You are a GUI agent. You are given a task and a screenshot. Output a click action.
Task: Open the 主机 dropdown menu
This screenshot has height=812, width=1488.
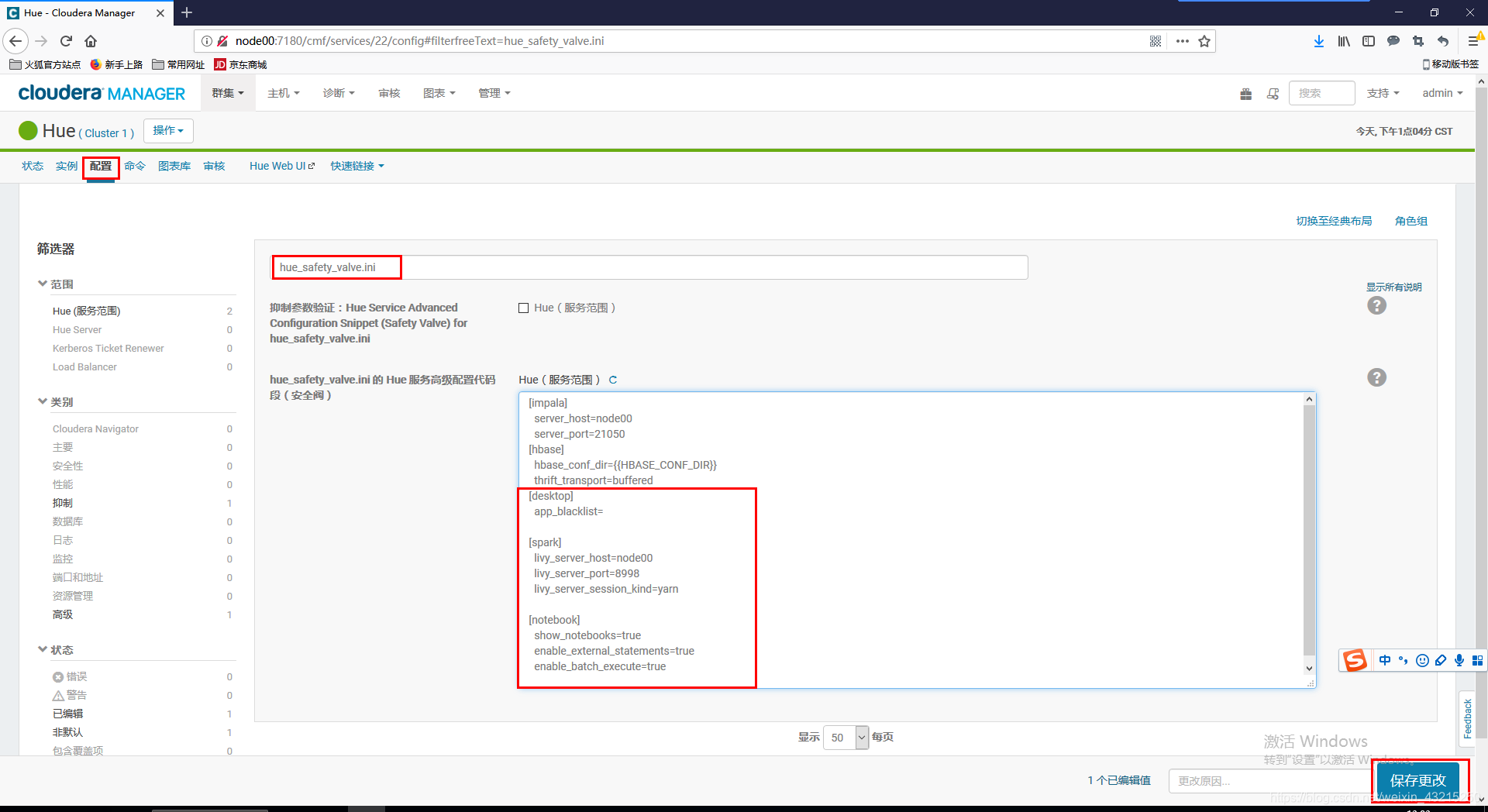(x=283, y=93)
